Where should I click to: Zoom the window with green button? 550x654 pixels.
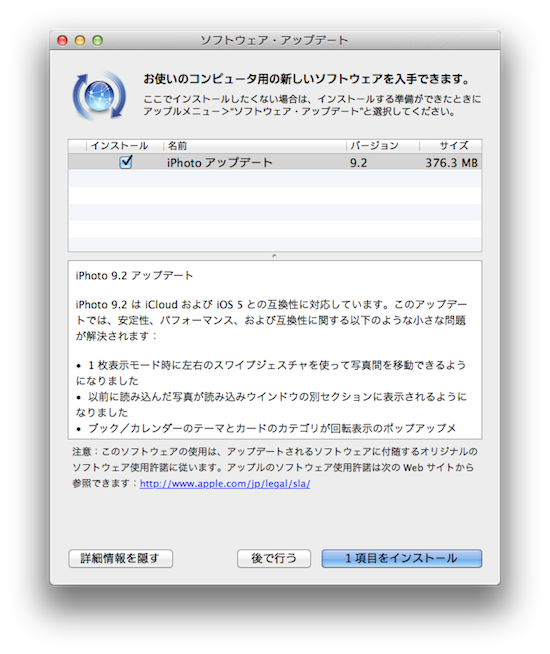point(98,40)
